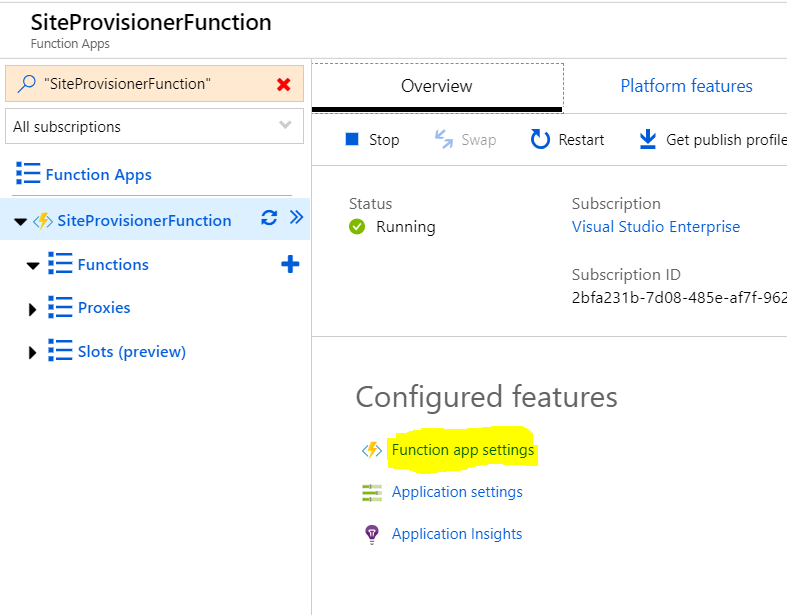The height and width of the screenshot is (615, 787).
Task: Click the Swap slots button
Action: [465, 140]
